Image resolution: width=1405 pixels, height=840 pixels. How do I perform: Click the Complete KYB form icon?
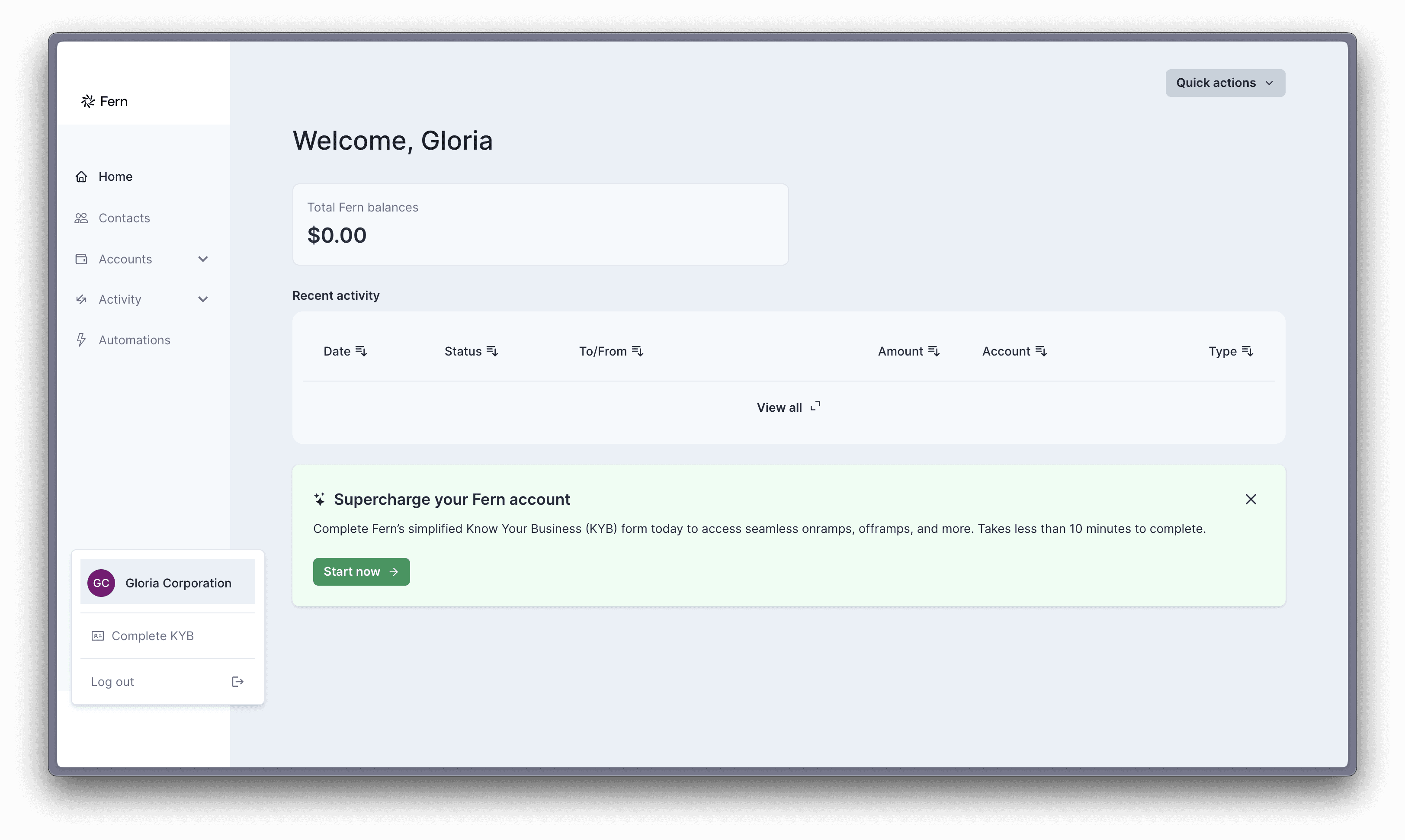click(x=98, y=636)
